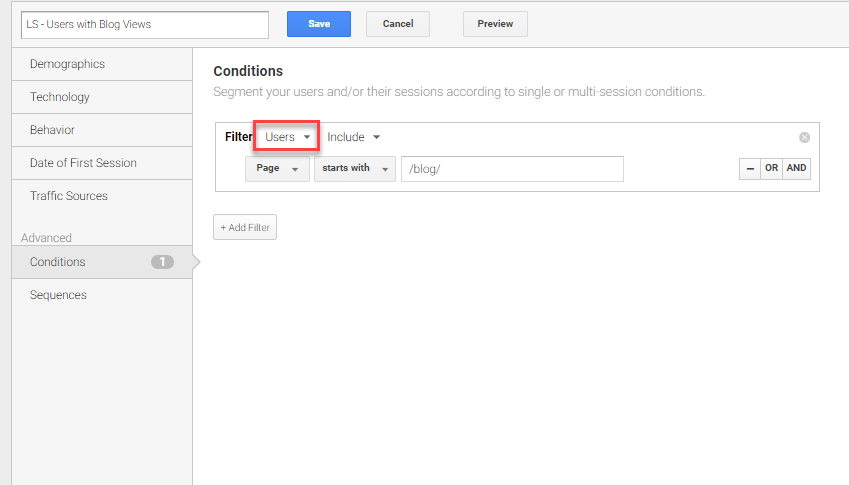This screenshot has height=485, width=849.
Task: Cancel the segment editing
Action: (397, 24)
